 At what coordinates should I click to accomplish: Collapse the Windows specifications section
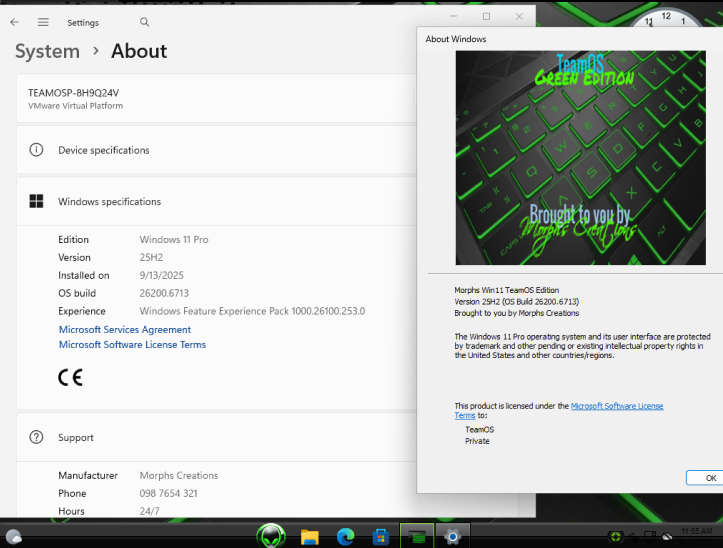pos(217,202)
